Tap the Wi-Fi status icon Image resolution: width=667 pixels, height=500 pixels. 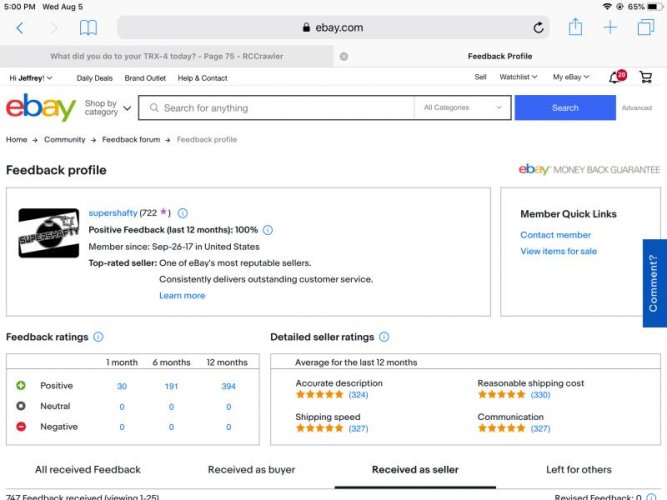pos(607,7)
